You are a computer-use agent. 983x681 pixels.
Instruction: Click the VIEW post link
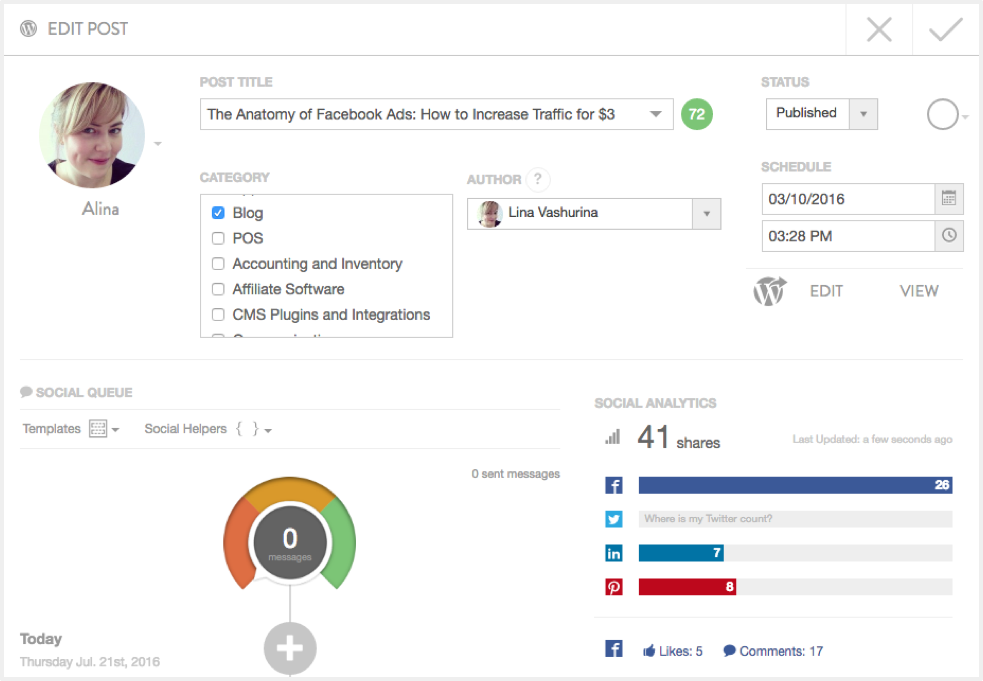point(919,291)
